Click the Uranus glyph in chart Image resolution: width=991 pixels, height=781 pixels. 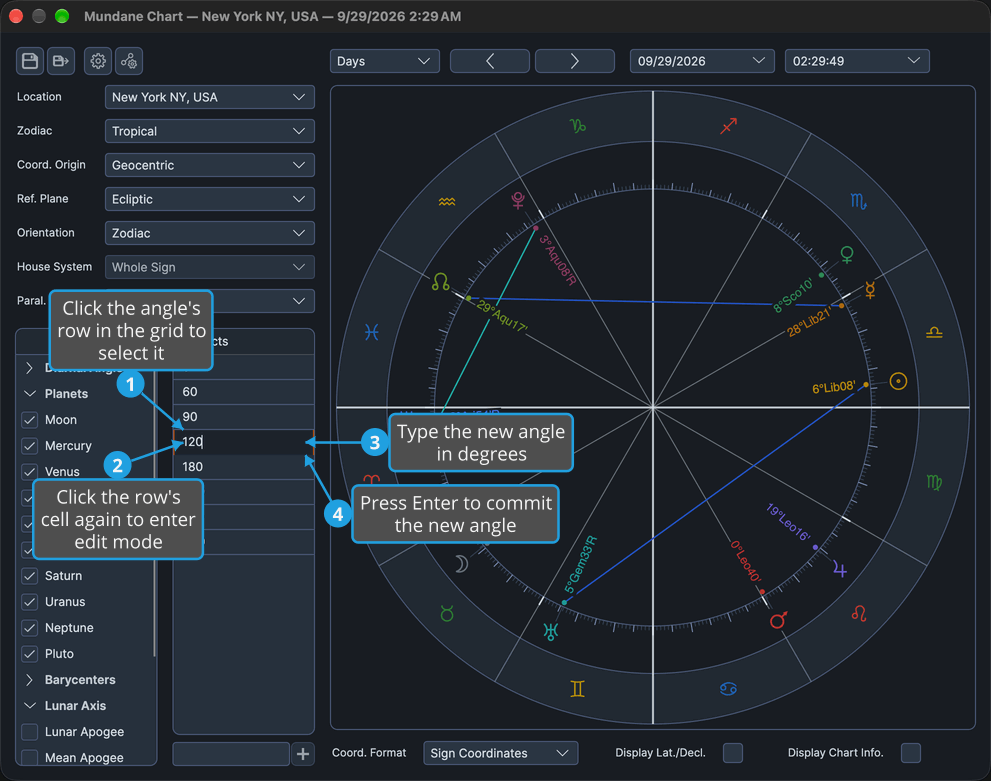[550, 631]
